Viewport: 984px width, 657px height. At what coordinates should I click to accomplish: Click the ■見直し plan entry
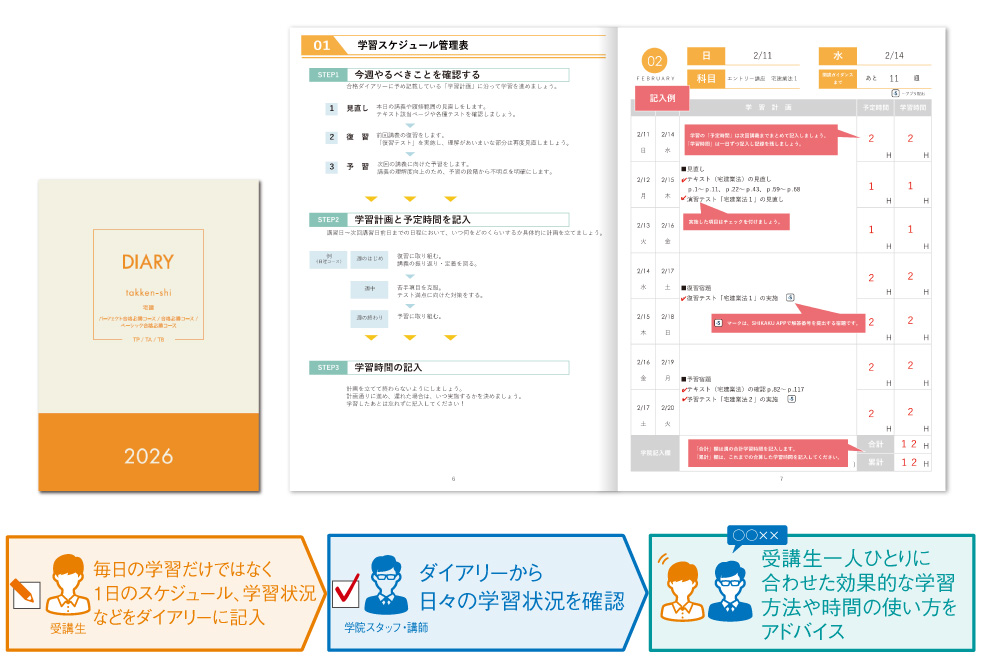693,169
